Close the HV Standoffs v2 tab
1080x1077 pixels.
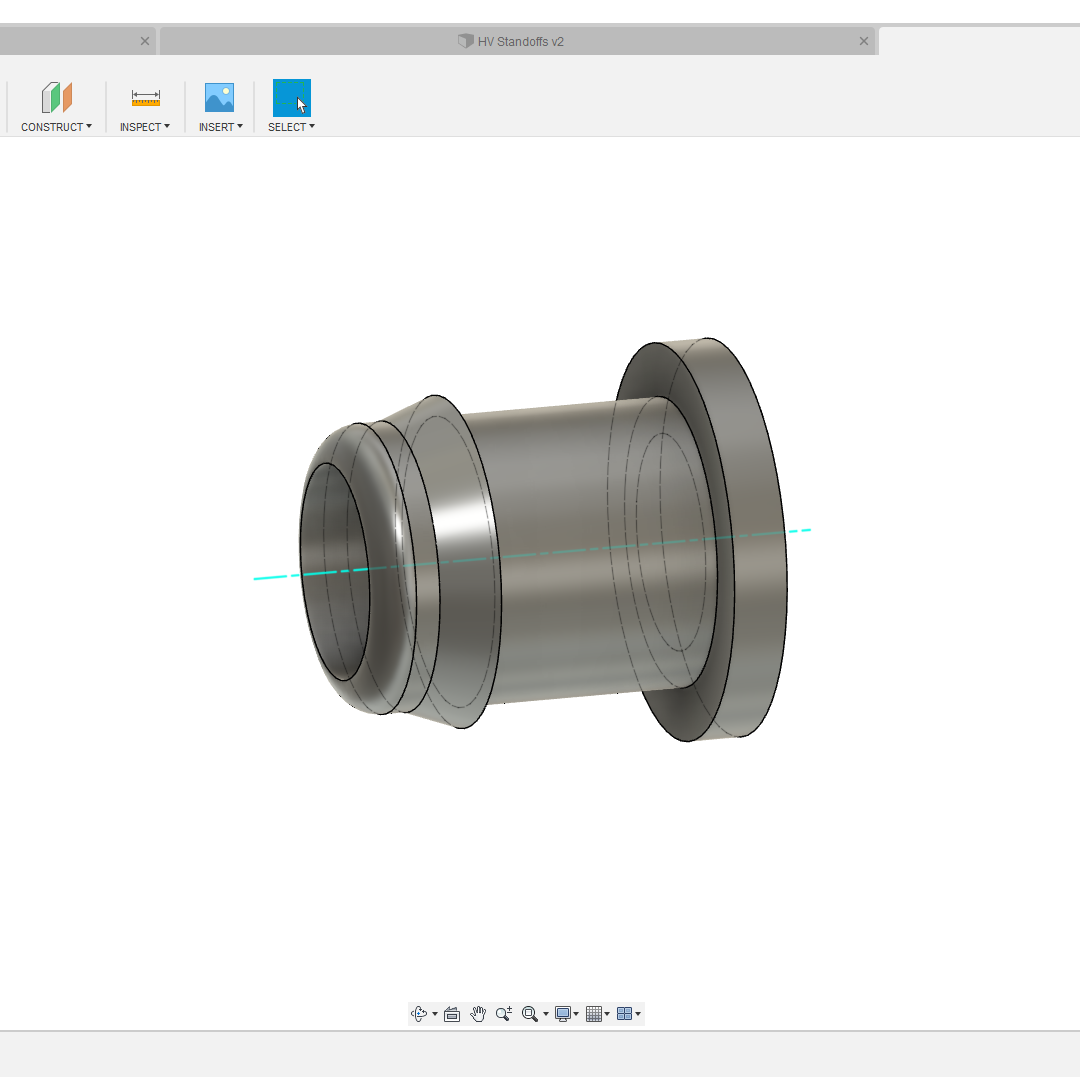(x=864, y=41)
